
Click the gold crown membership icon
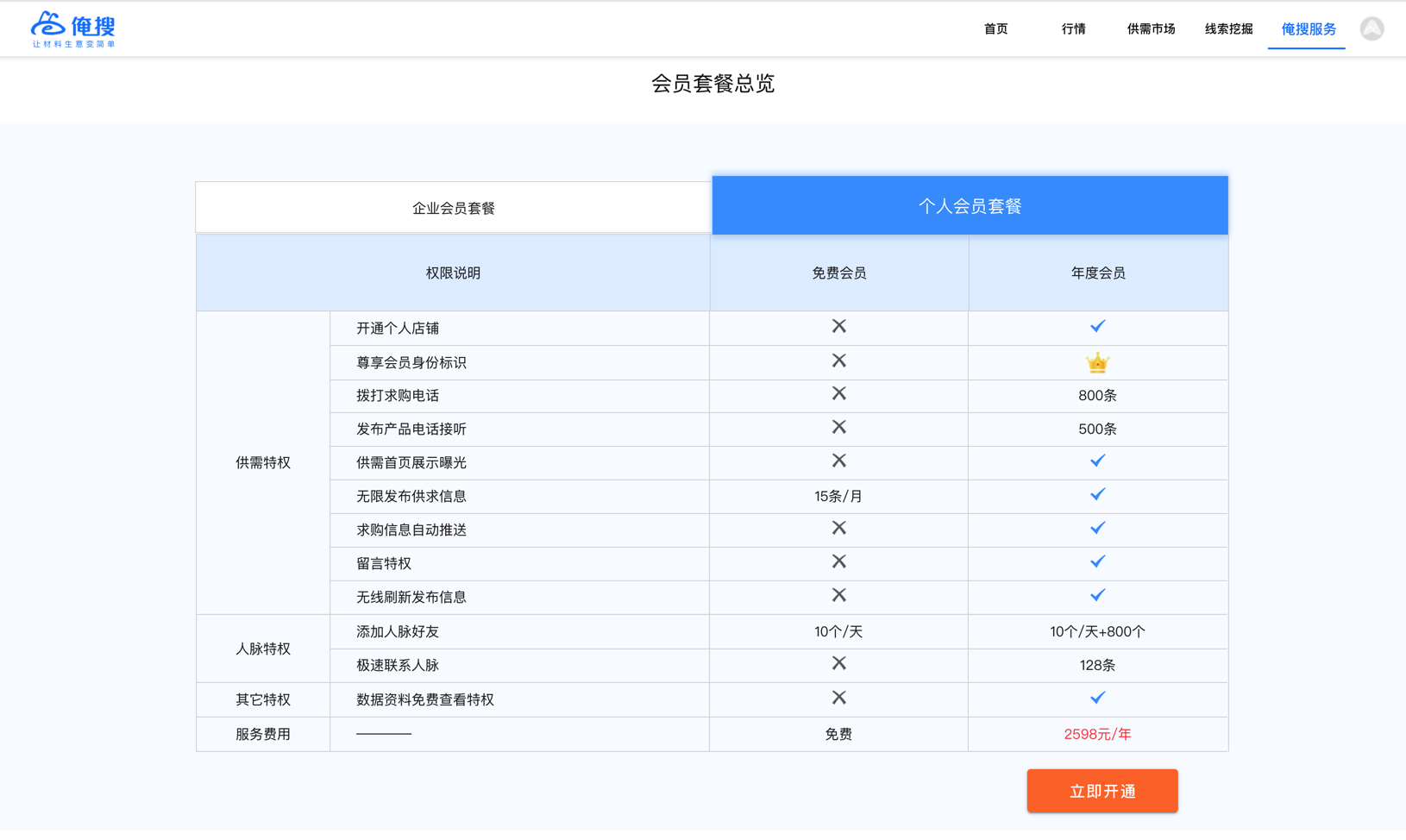point(1097,363)
